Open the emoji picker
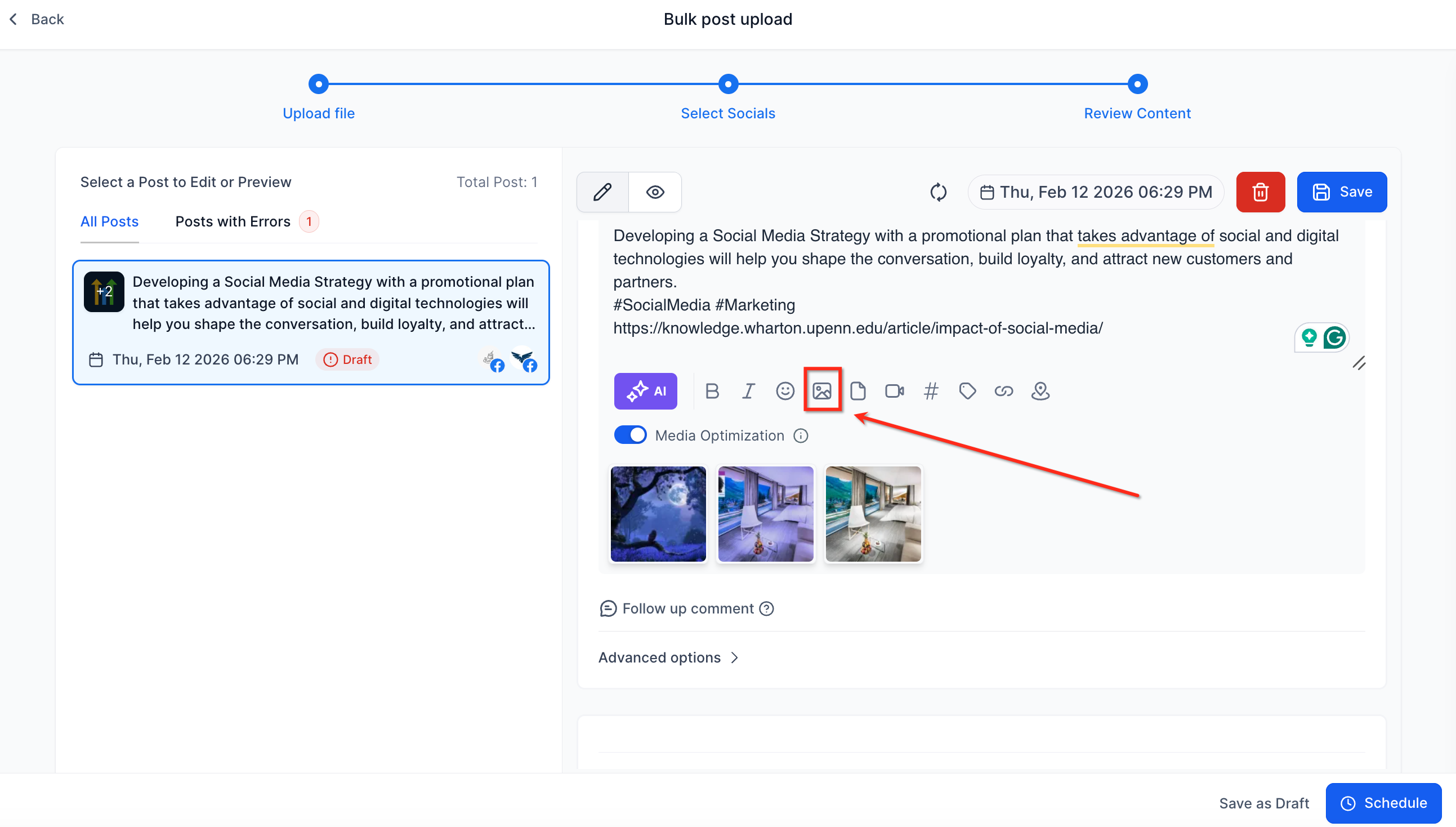The width and height of the screenshot is (1456, 827). click(x=784, y=391)
